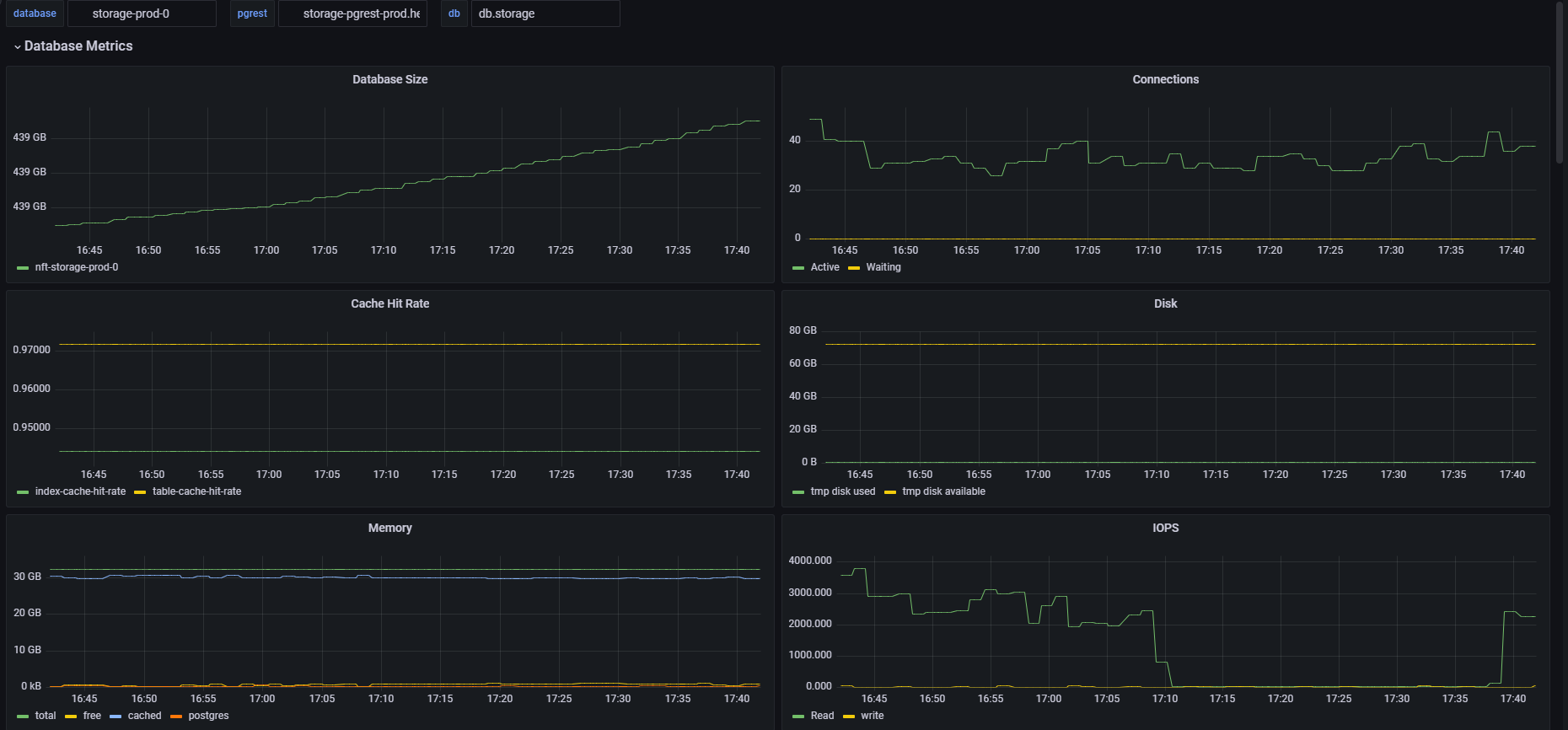Toggle the Active series in Connections legend

(x=824, y=267)
